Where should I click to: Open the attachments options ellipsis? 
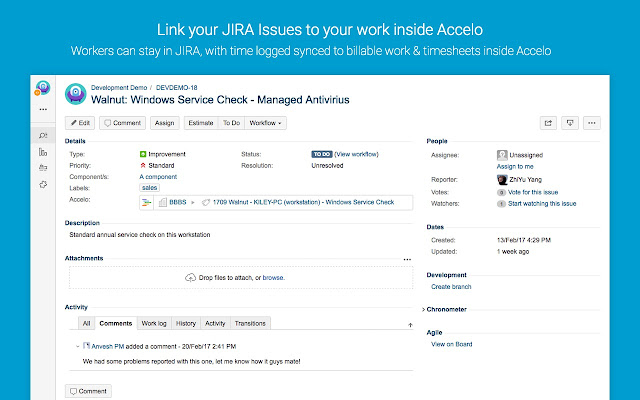407,259
